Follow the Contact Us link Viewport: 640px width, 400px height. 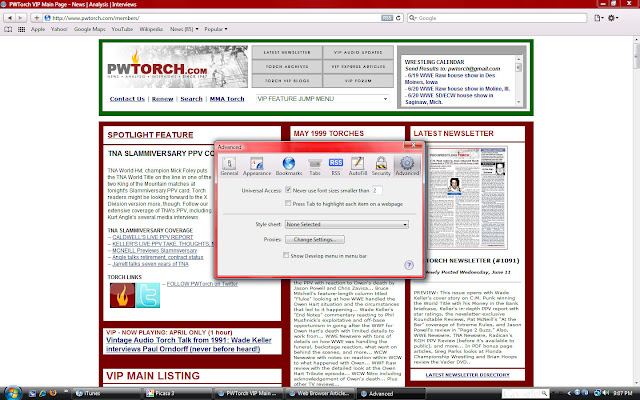127,99
